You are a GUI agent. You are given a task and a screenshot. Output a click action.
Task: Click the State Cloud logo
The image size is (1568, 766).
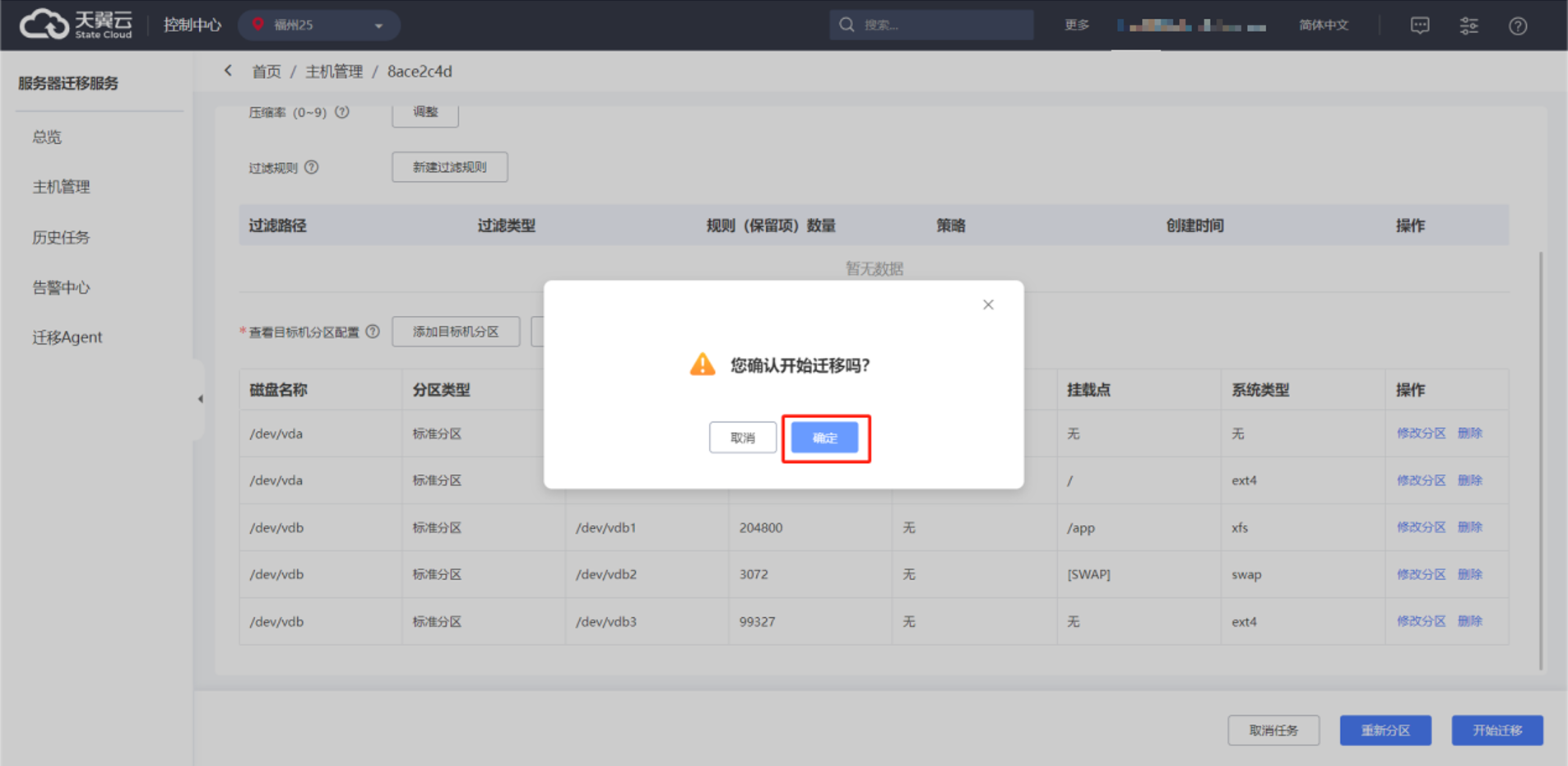[76, 24]
